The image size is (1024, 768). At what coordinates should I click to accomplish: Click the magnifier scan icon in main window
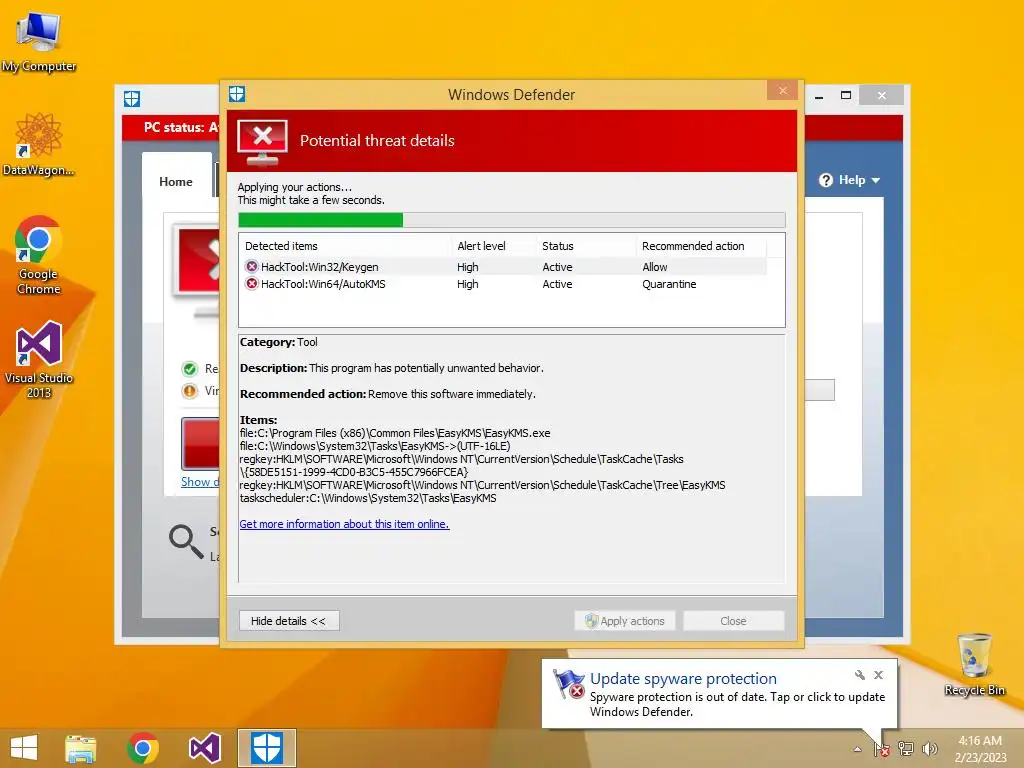pos(186,541)
